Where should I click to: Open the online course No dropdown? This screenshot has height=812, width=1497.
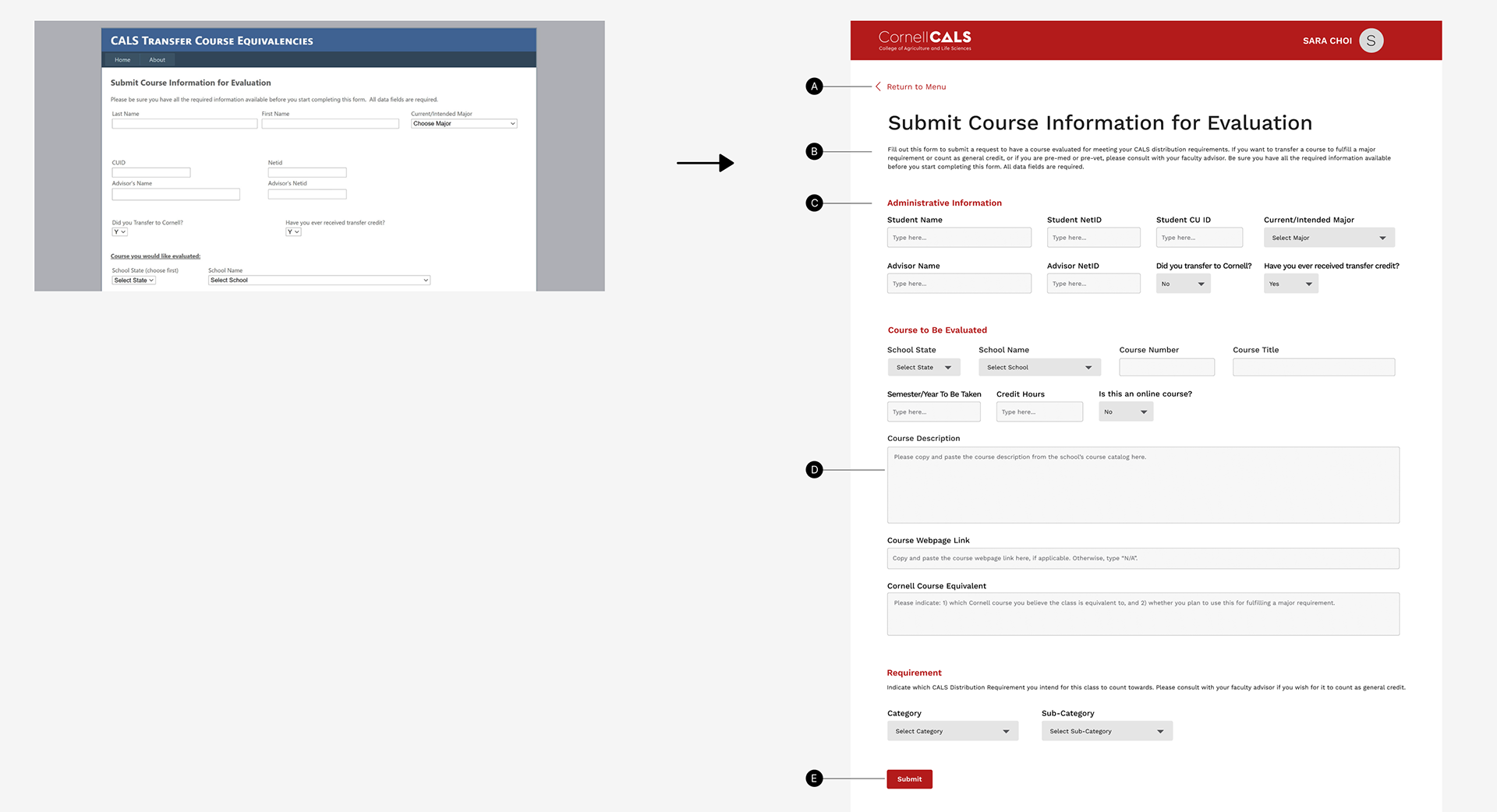click(x=1126, y=411)
